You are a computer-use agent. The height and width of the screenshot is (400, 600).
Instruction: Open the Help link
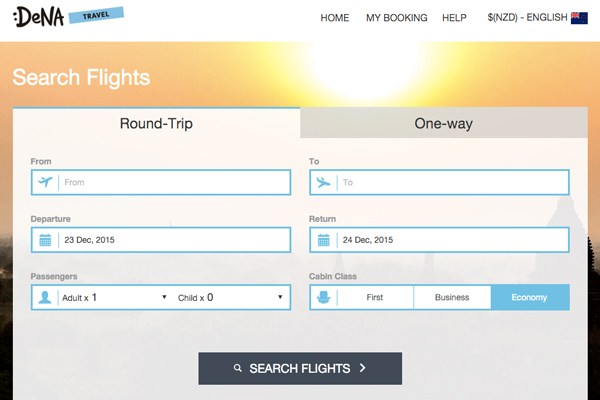[454, 18]
